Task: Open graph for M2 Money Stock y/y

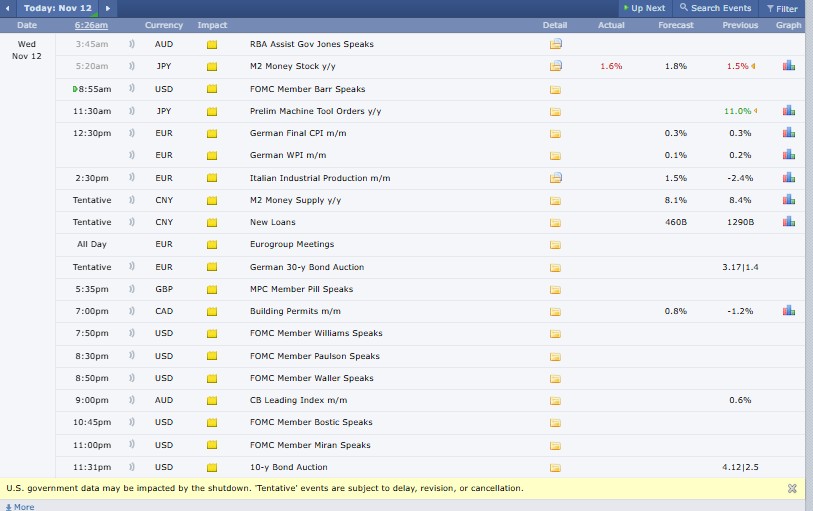Action: coord(788,66)
